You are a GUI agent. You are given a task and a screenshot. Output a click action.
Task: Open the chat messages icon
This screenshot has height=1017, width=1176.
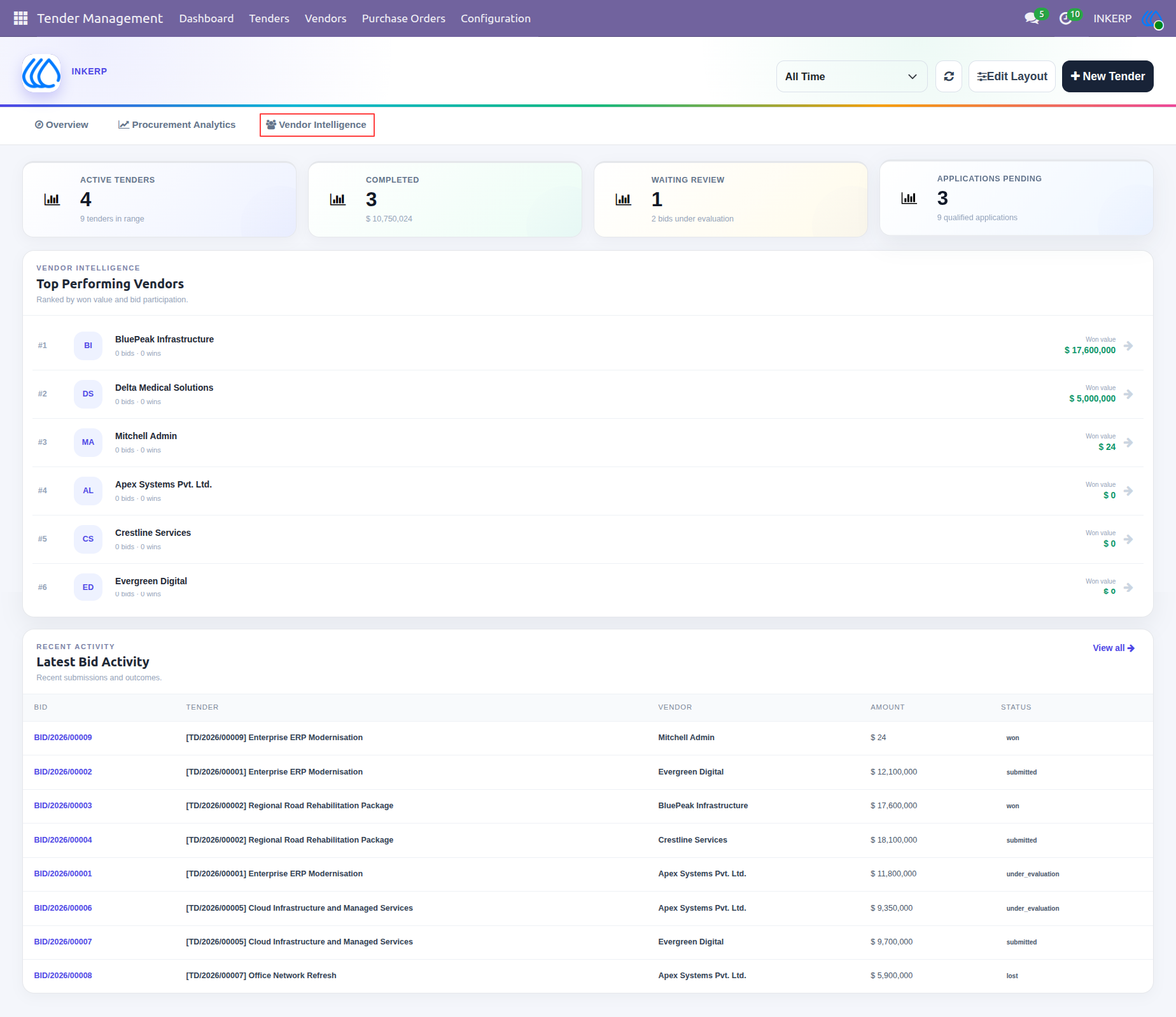click(1032, 18)
